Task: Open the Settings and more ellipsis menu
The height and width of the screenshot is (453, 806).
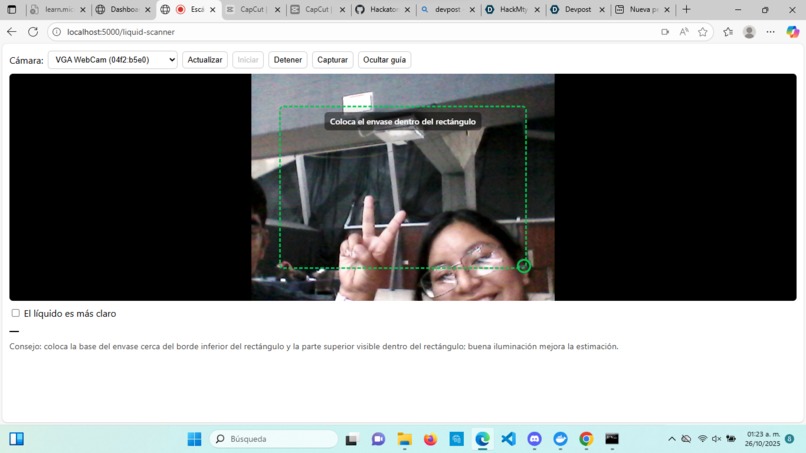Action: [770, 32]
